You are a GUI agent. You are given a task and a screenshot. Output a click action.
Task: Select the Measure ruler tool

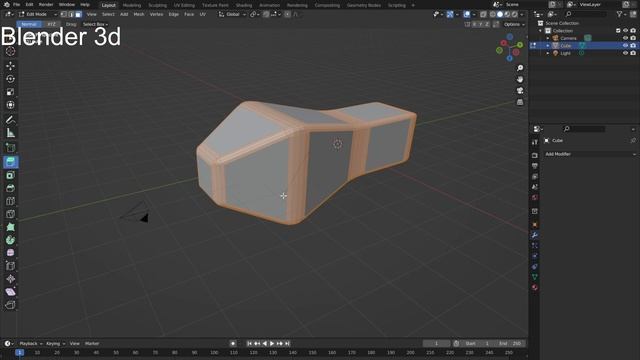point(11,133)
